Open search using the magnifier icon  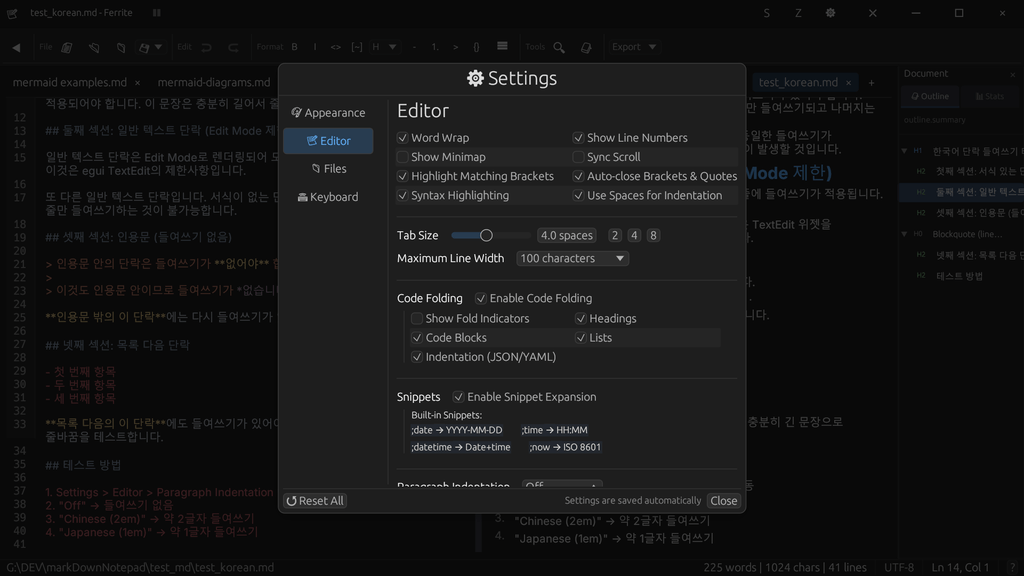[560, 47]
